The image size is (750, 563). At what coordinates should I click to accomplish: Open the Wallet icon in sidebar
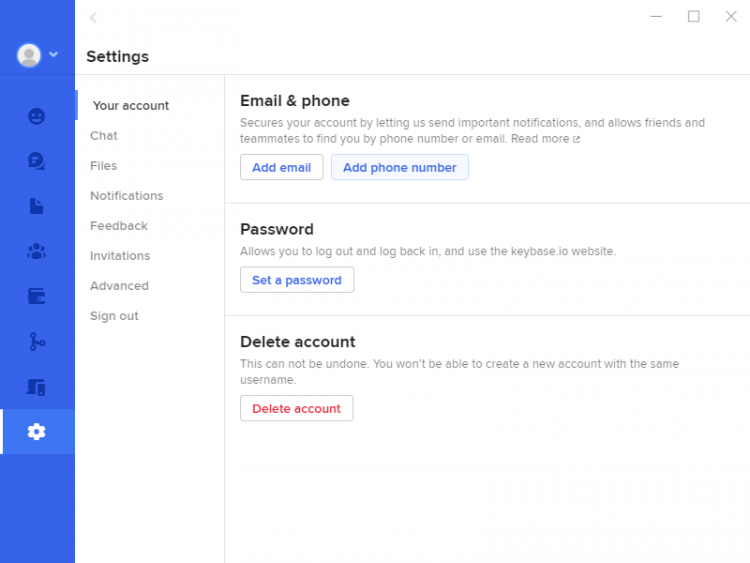tap(37, 296)
